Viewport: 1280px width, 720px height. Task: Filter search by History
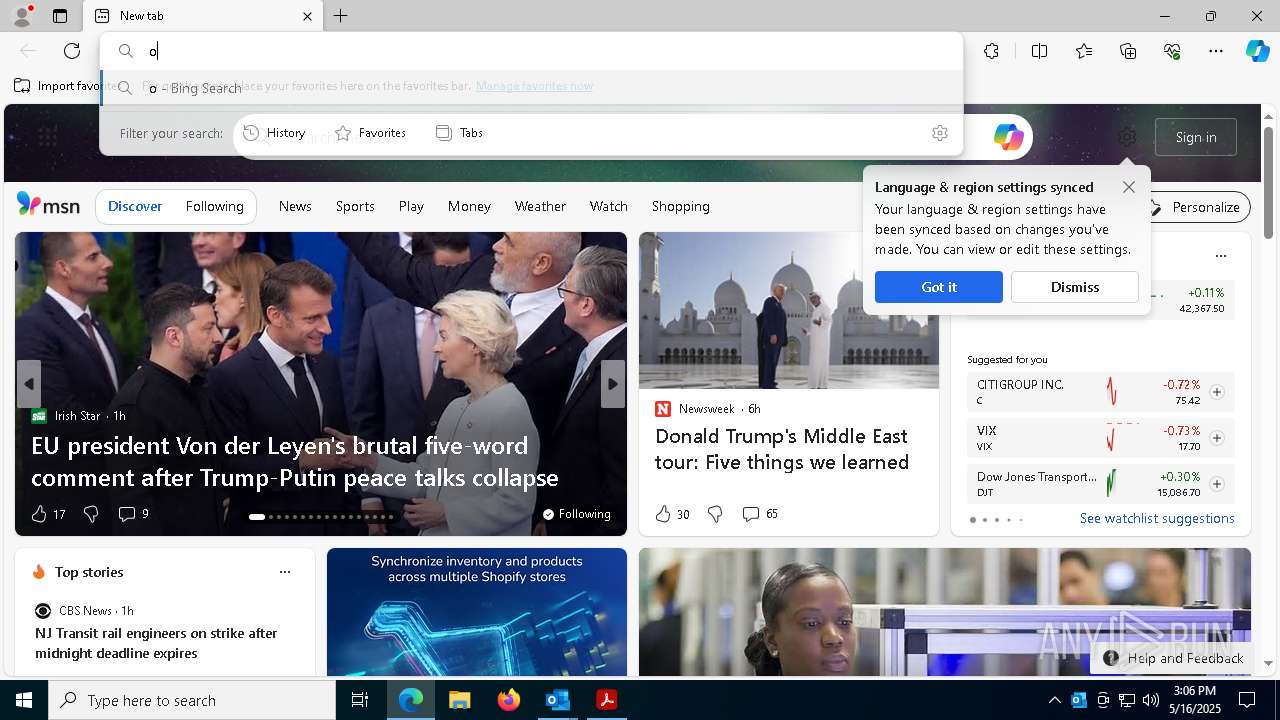click(274, 133)
